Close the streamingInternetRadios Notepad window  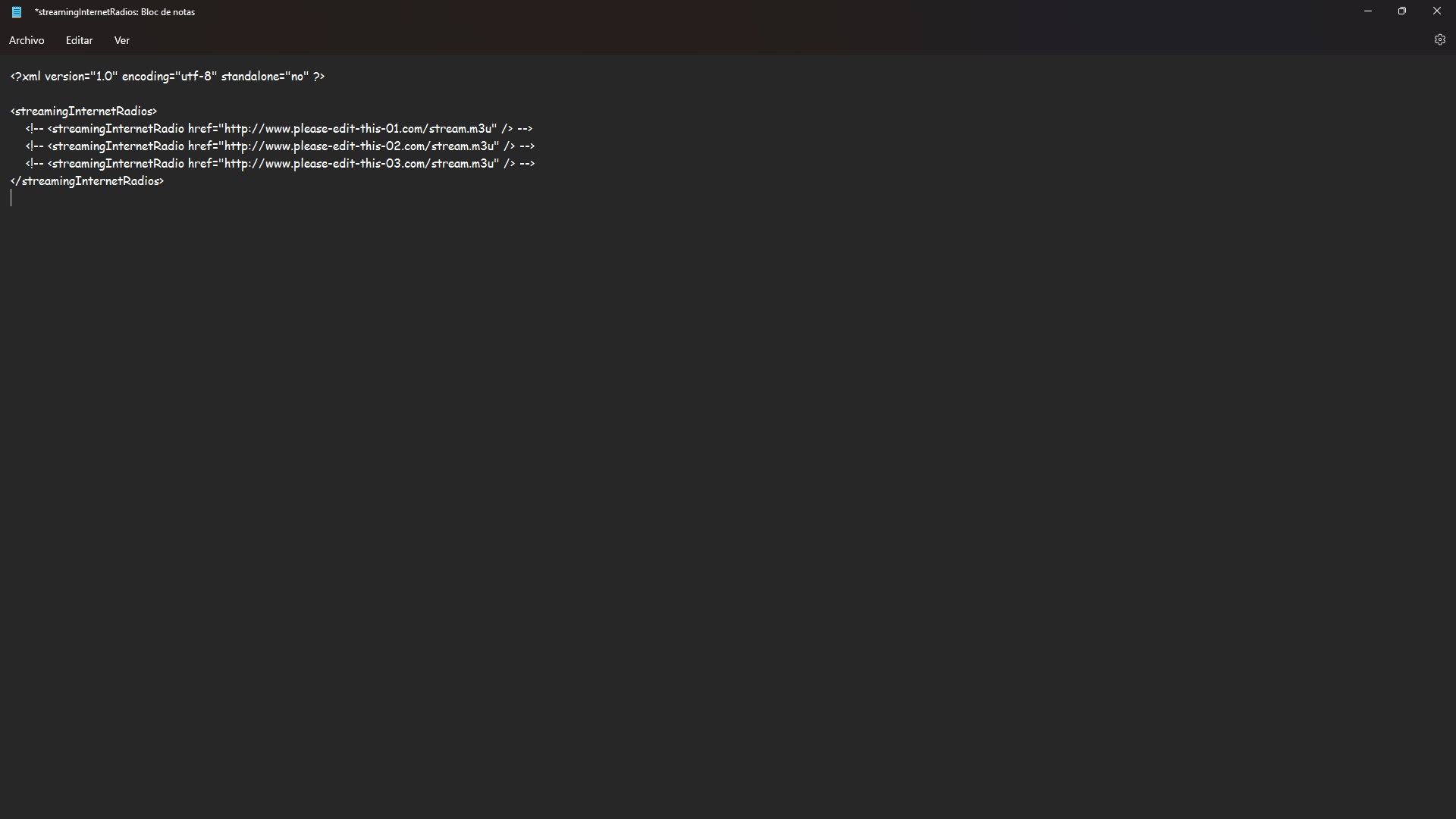(x=1436, y=11)
